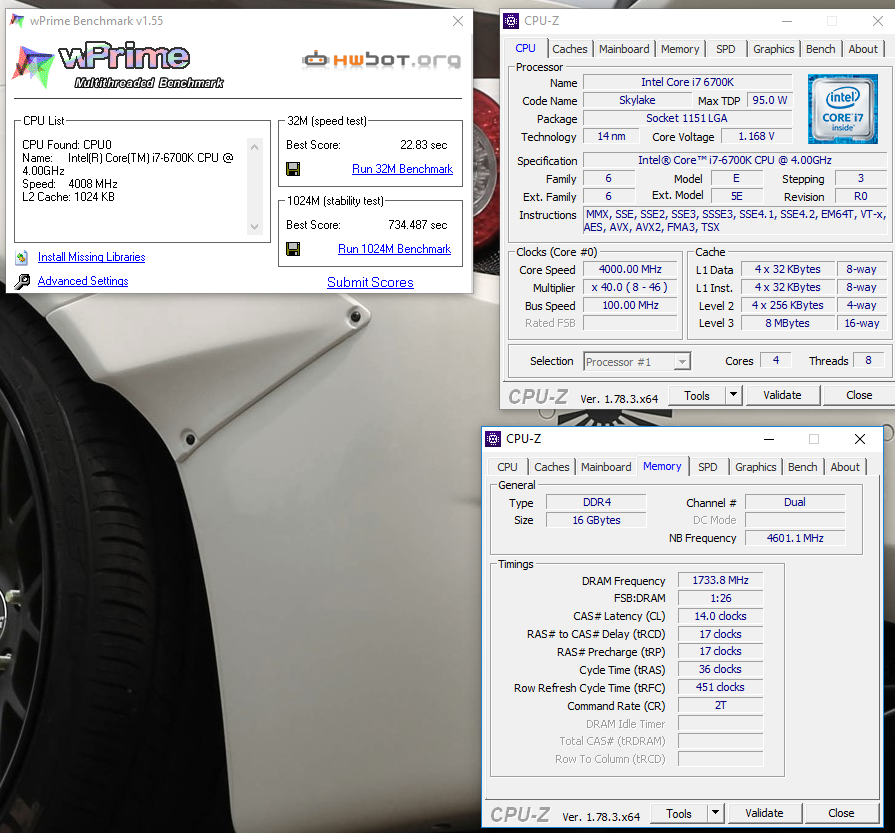Screen dimensions: 895x833
Task: Click the Command Rate 2T value
Action: pos(720,706)
